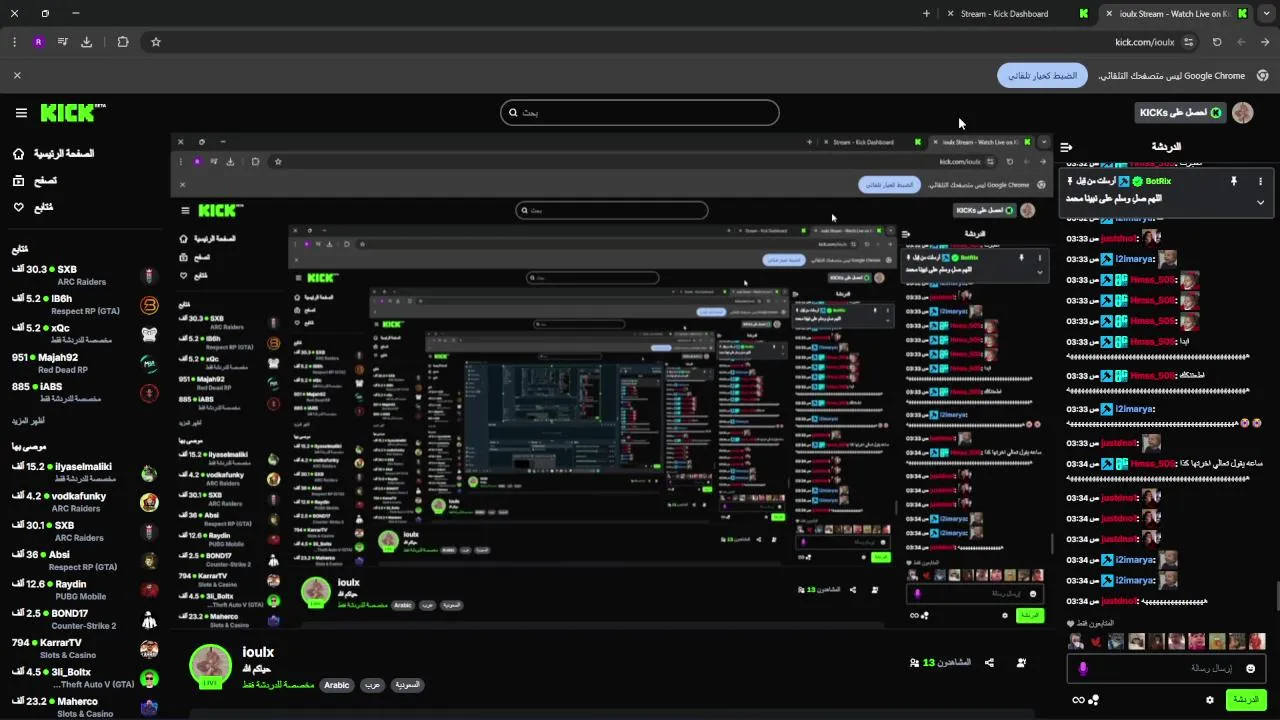The height and width of the screenshot is (720, 1280).
Task: Click the browse icon beside تصفح
Action: pyautogui.click(x=19, y=181)
